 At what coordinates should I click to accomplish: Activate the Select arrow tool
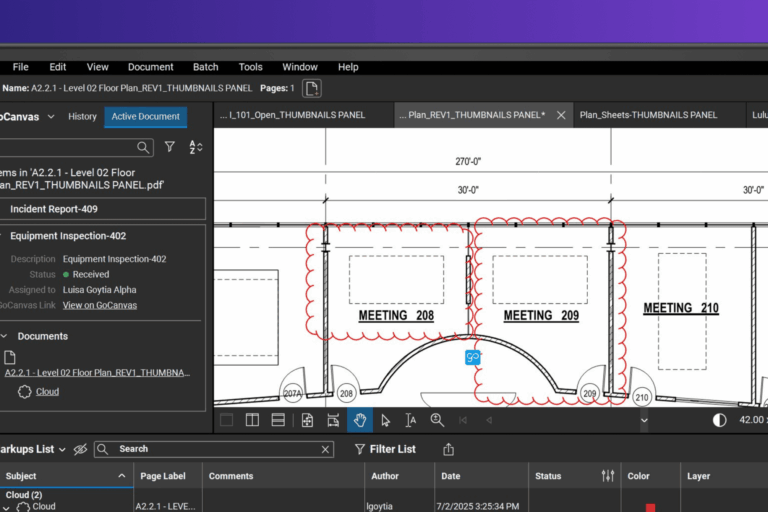tap(386, 420)
